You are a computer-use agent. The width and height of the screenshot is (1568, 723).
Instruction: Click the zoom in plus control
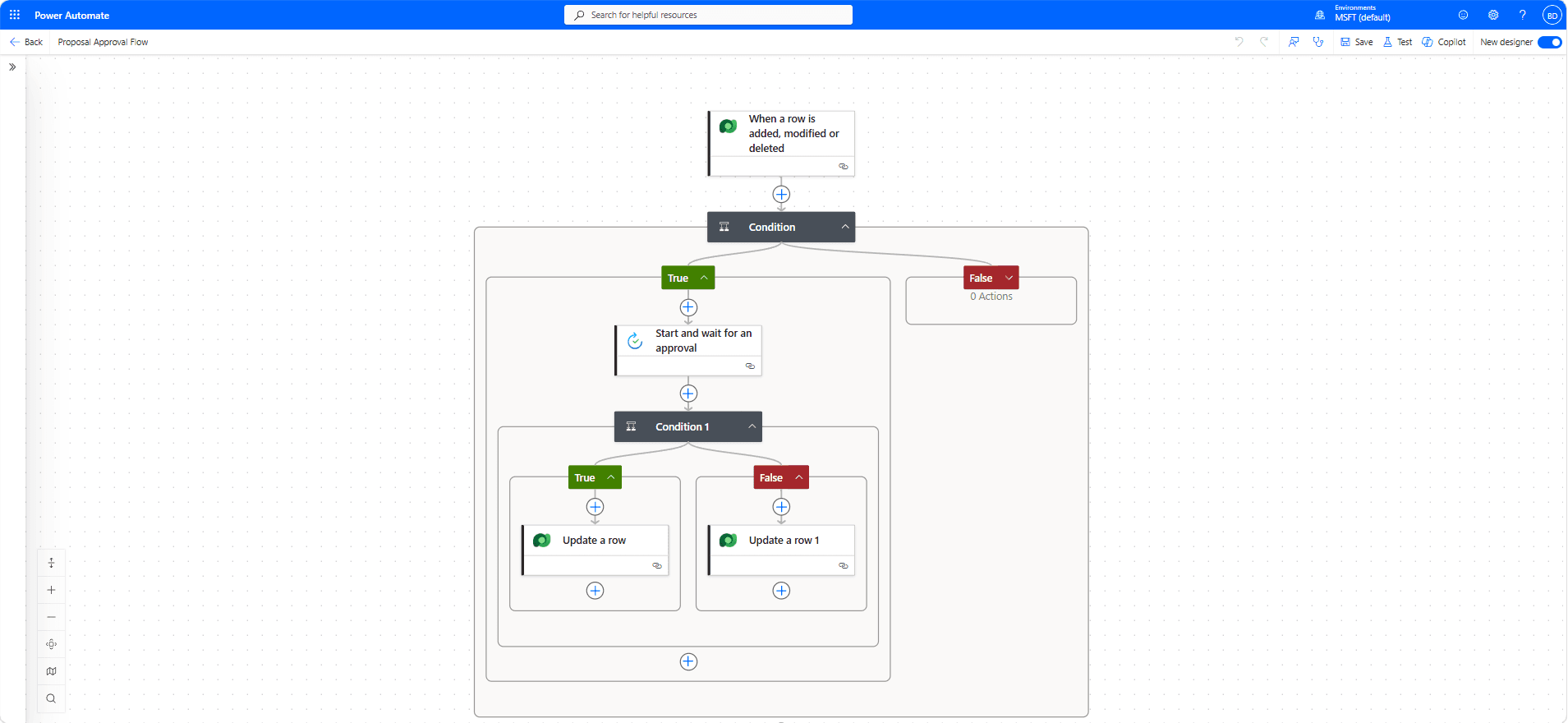pos(51,590)
